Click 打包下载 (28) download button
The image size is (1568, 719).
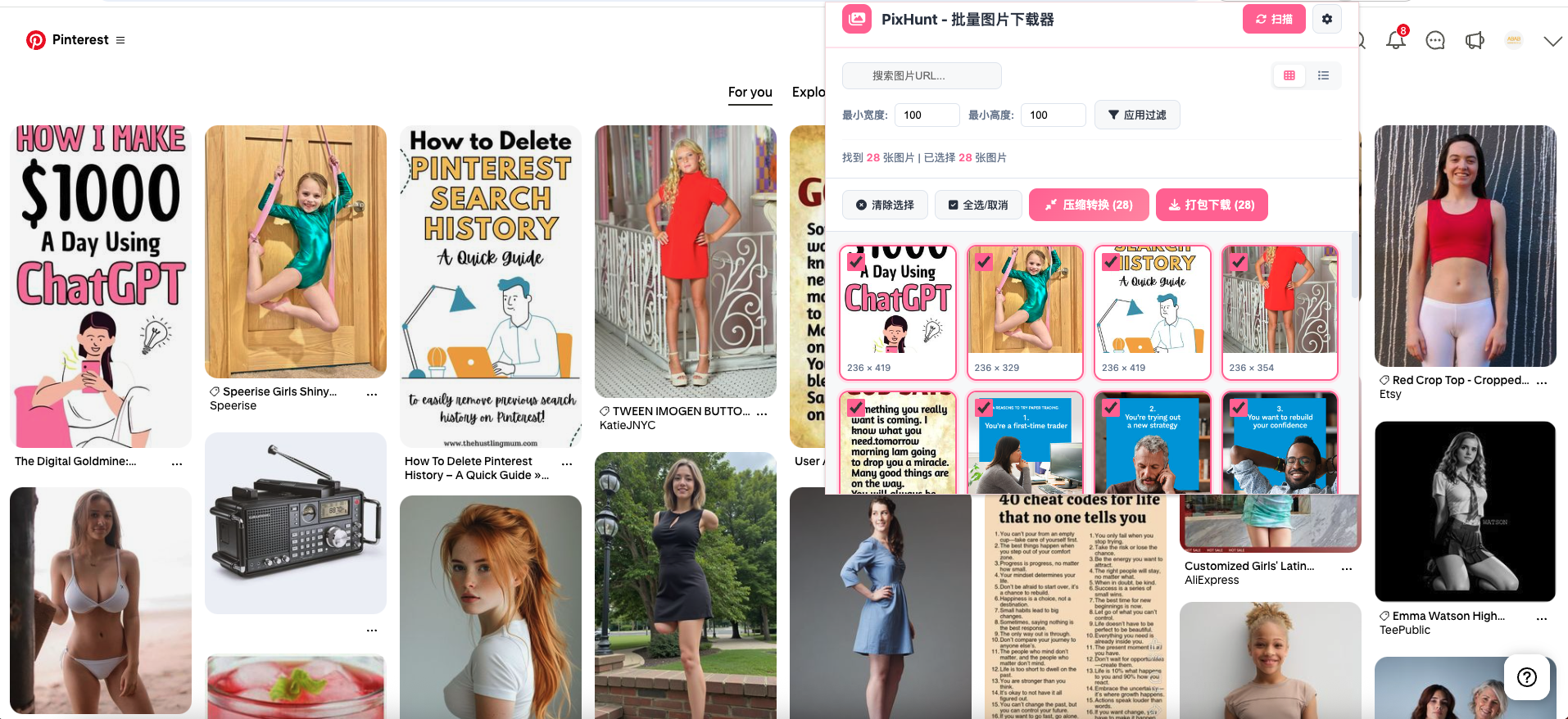click(1211, 205)
